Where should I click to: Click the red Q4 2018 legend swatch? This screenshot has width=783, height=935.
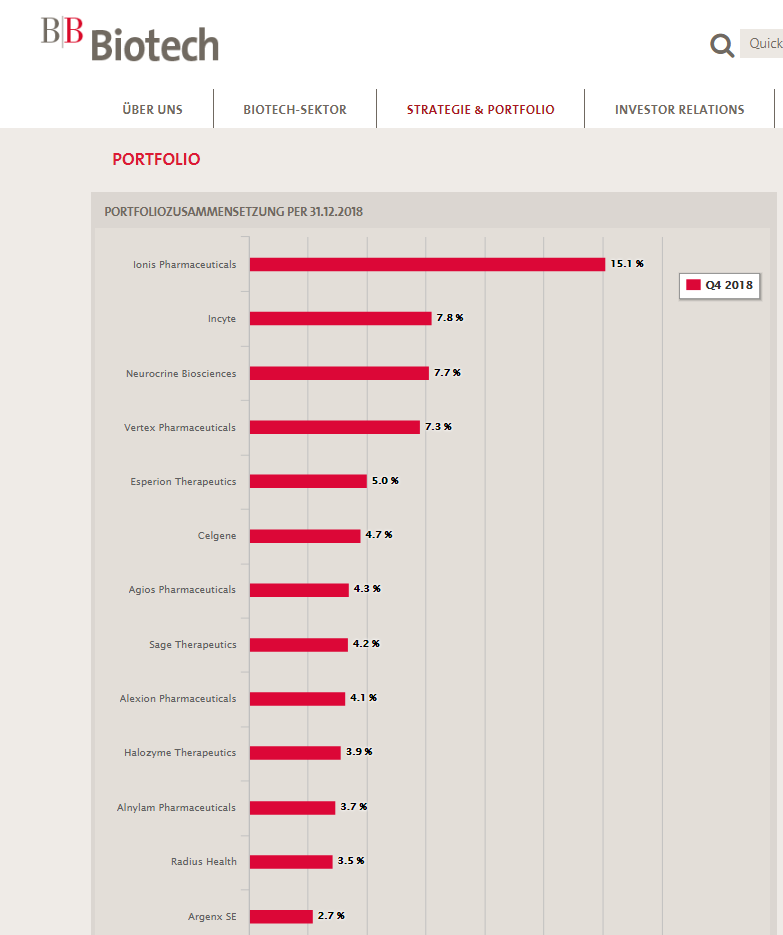tap(693, 284)
